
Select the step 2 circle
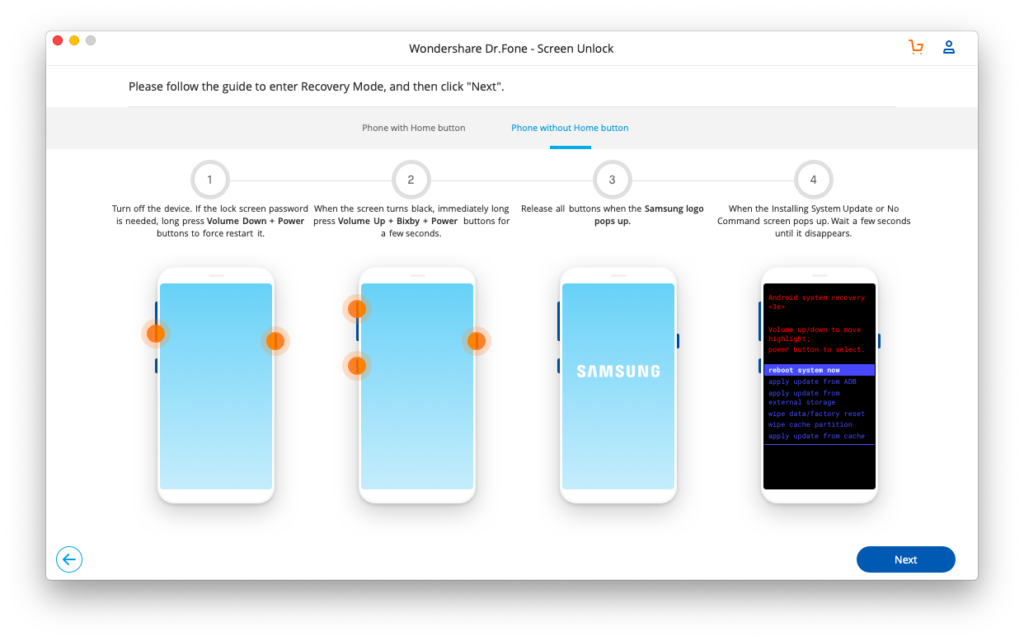(x=411, y=179)
